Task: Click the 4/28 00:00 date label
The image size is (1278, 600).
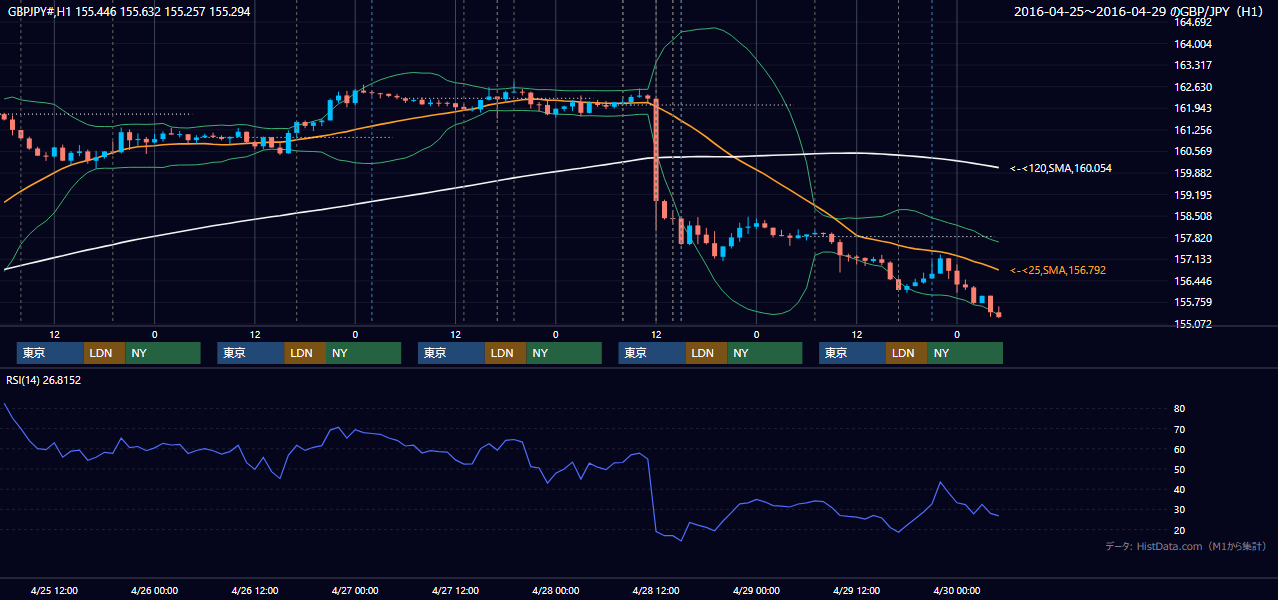Action: coord(555,590)
